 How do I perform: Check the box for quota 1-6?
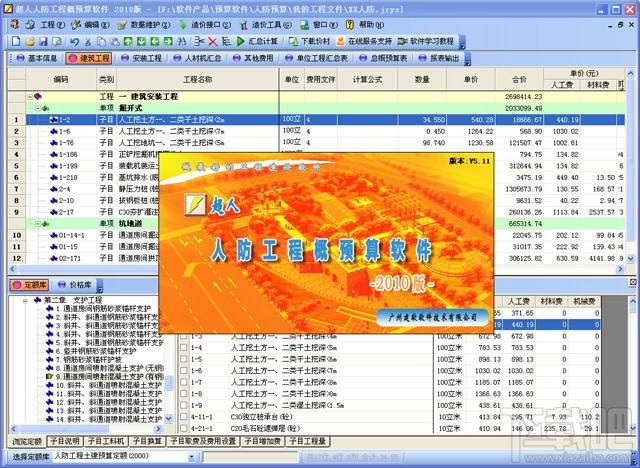pyautogui.click(x=184, y=371)
